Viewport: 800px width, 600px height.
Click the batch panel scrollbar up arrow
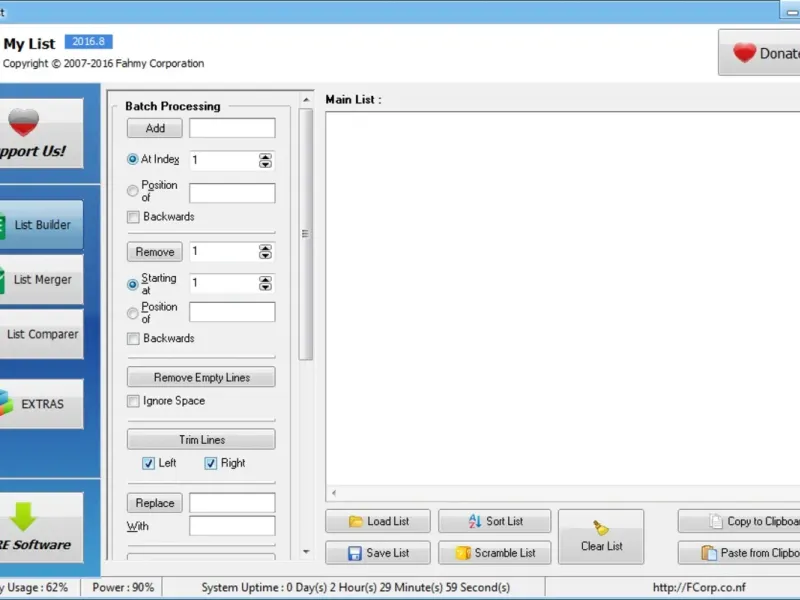(x=306, y=100)
